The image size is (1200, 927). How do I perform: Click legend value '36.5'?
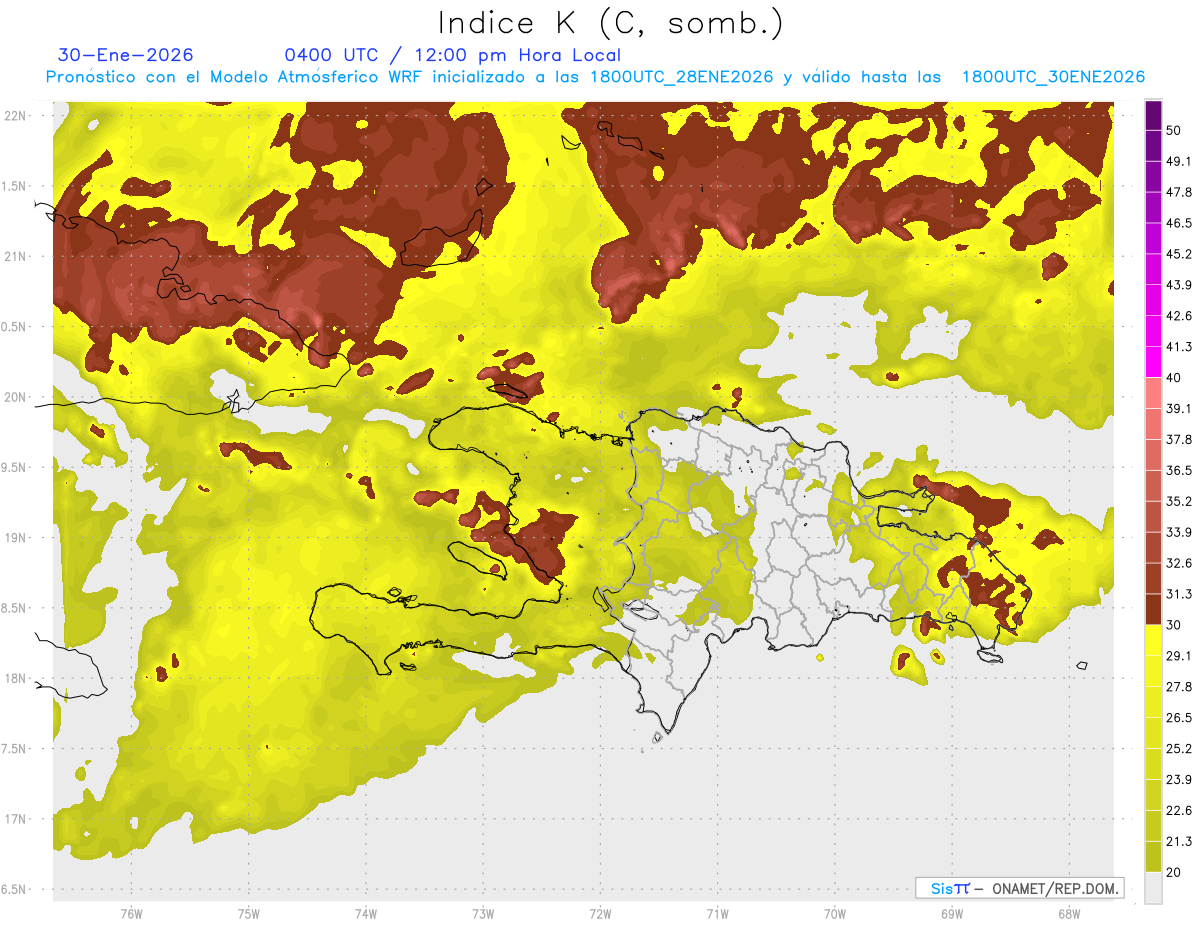(1179, 470)
